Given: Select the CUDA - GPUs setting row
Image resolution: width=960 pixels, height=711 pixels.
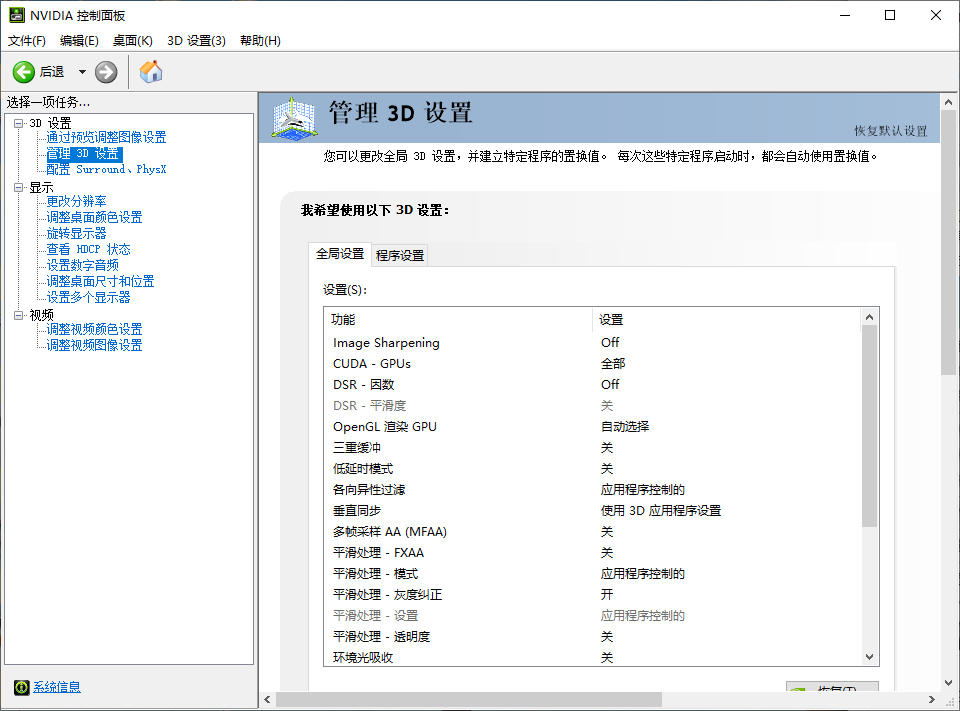Looking at the screenshot, I should (x=592, y=363).
